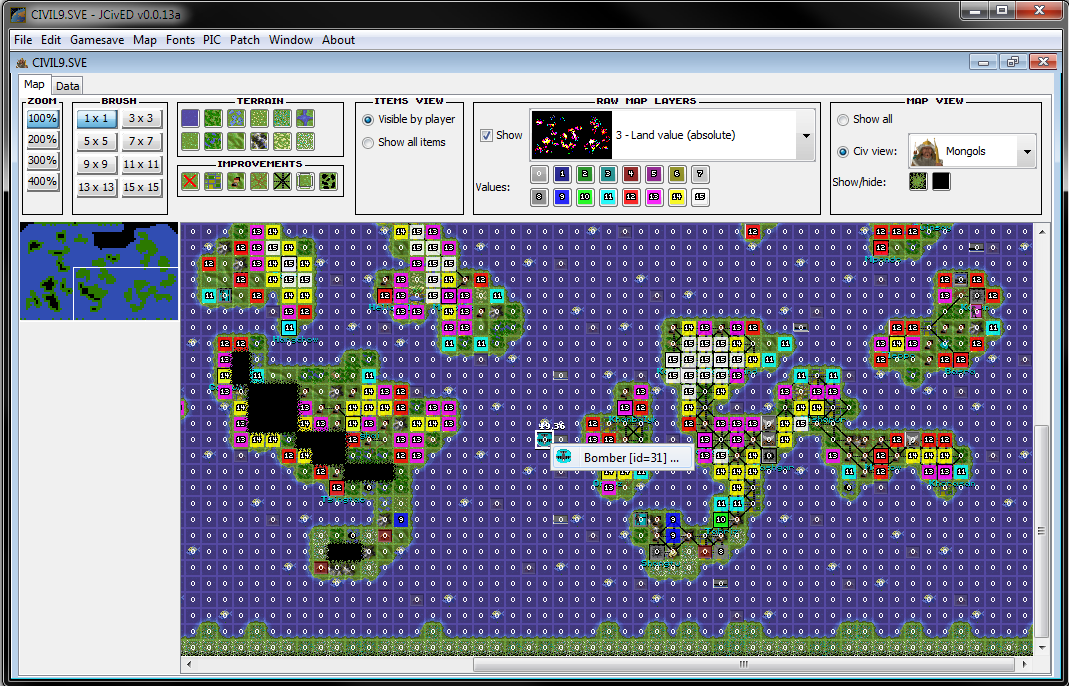Open the Edit menu
Image resolution: width=1069 pixels, height=686 pixels.
coord(51,40)
